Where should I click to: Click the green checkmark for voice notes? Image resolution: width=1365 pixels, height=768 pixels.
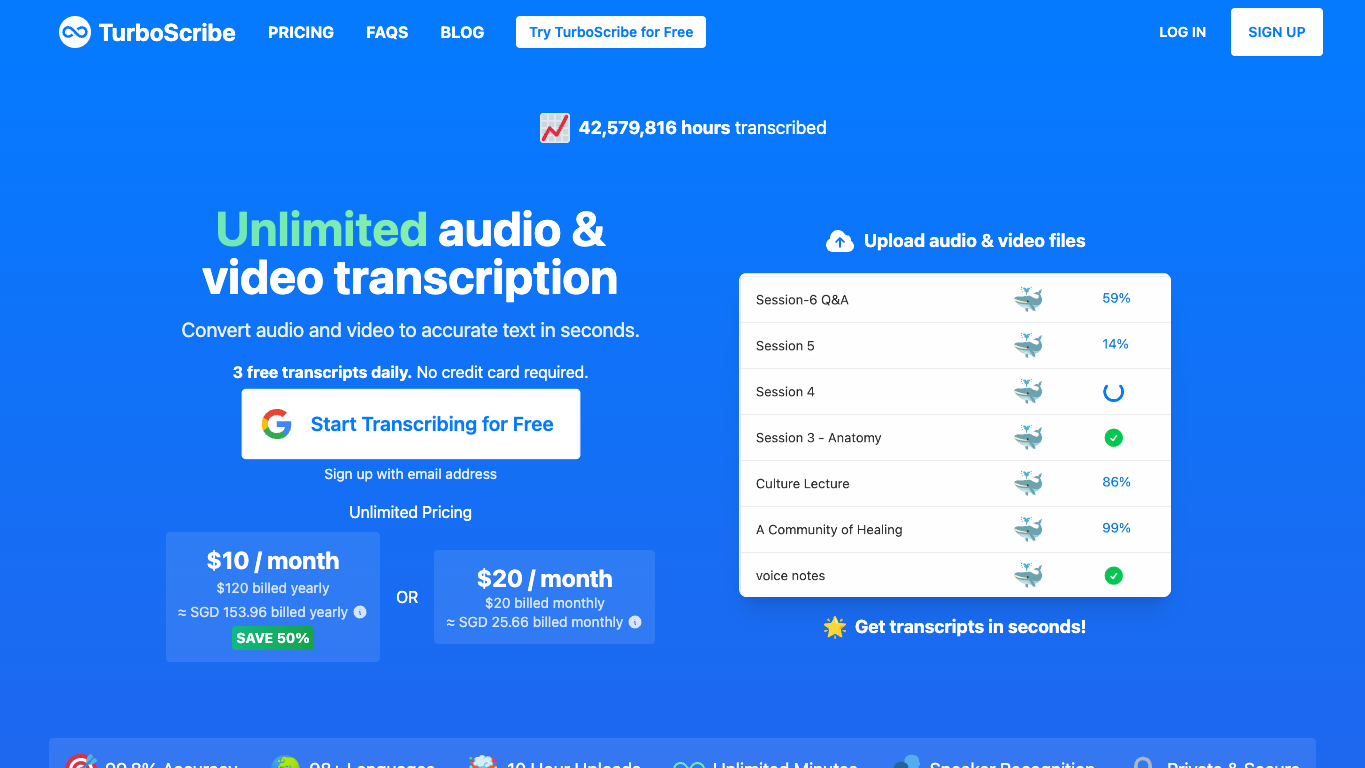pyautogui.click(x=1113, y=576)
